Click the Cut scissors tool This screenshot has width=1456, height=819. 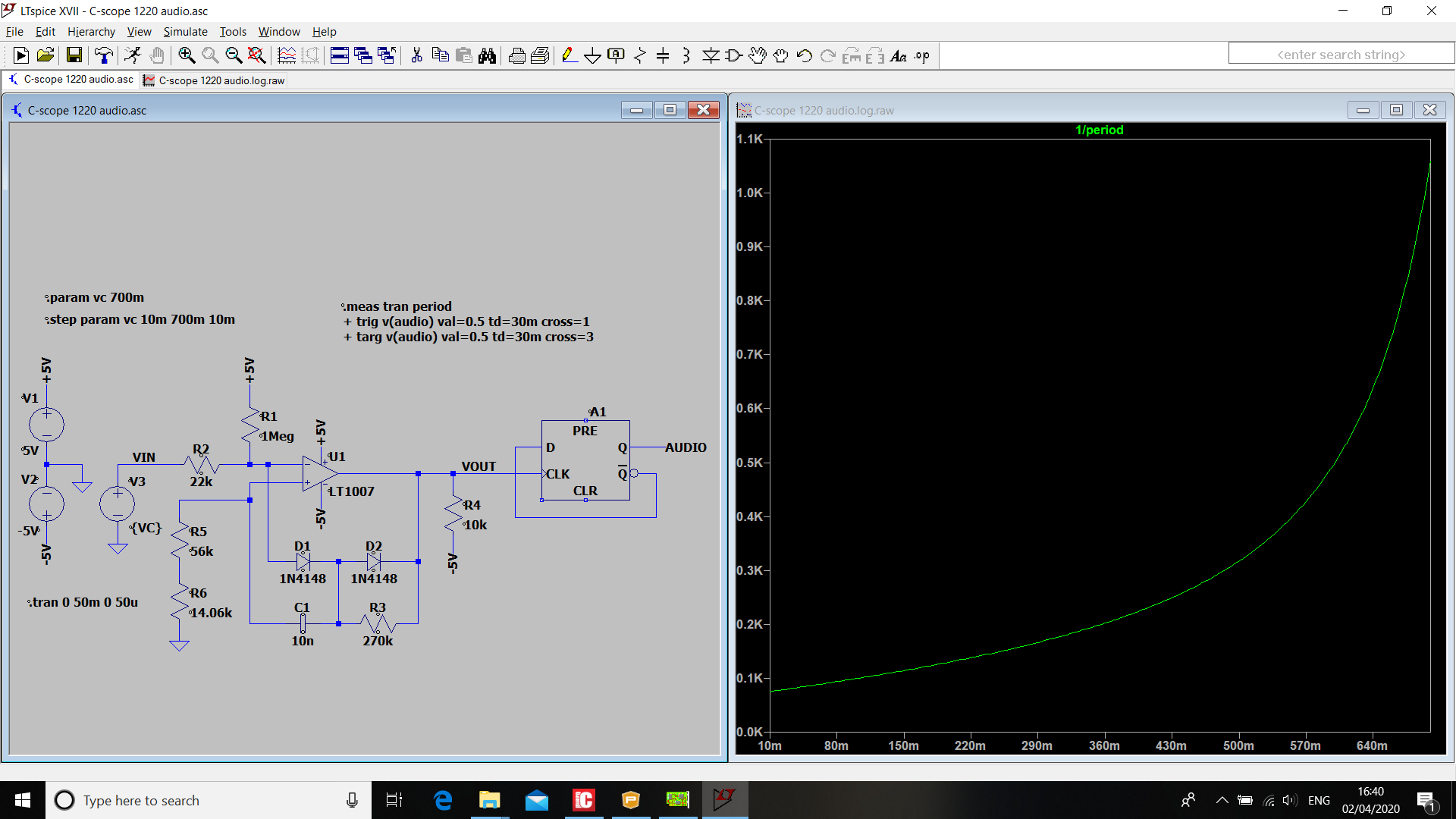416,55
